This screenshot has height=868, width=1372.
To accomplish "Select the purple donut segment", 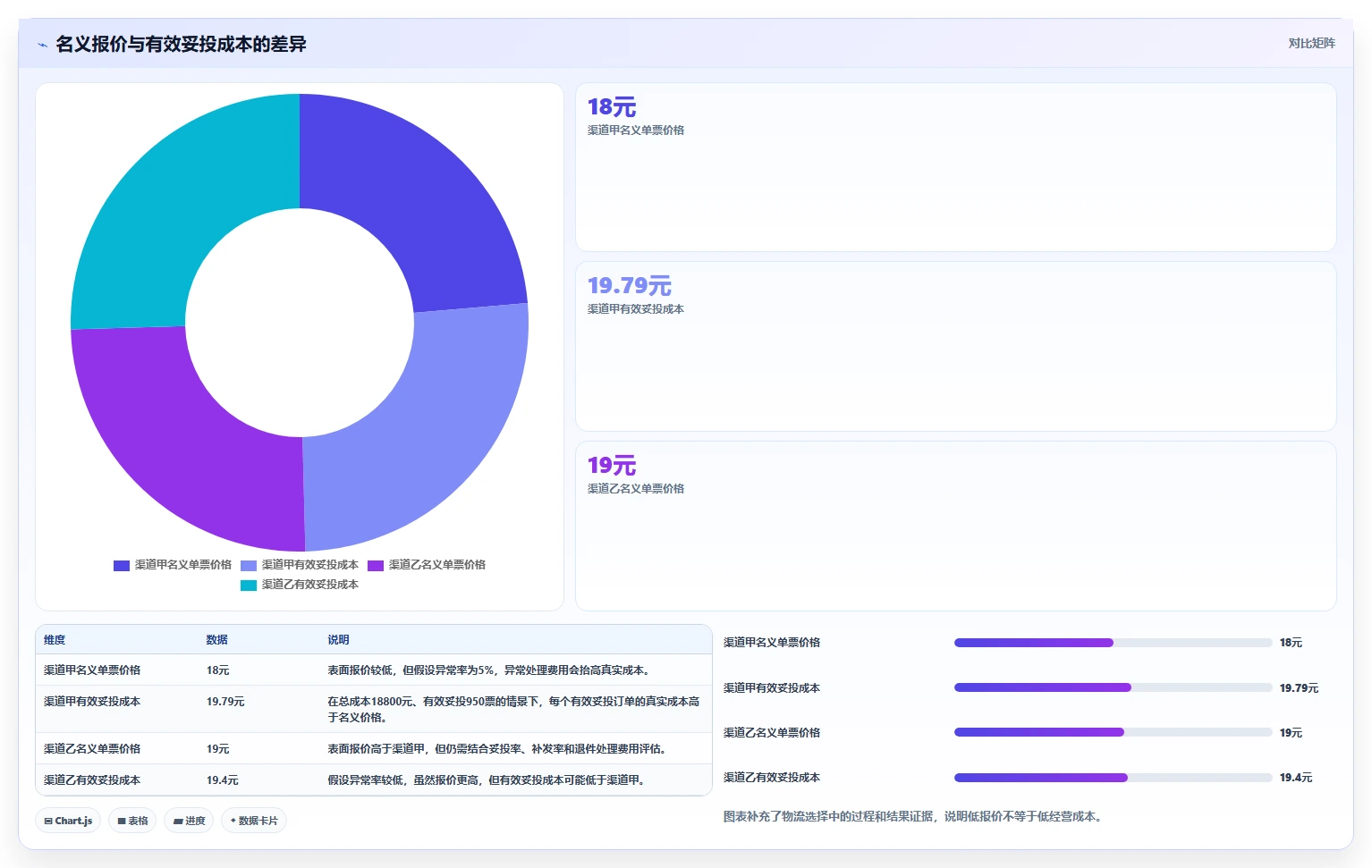I will pyautogui.click(x=179, y=447).
